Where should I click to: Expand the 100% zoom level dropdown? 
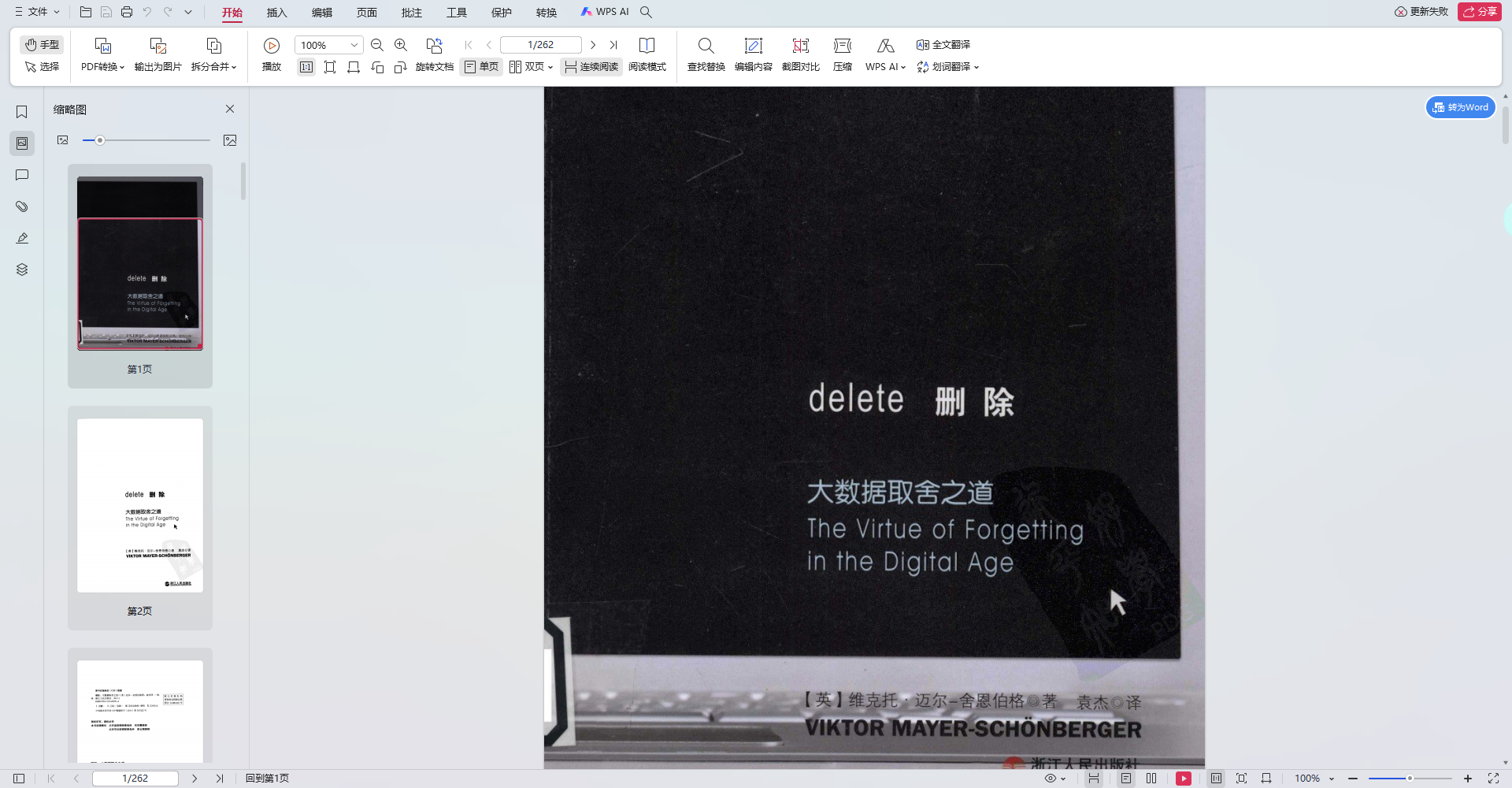(x=354, y=45)
